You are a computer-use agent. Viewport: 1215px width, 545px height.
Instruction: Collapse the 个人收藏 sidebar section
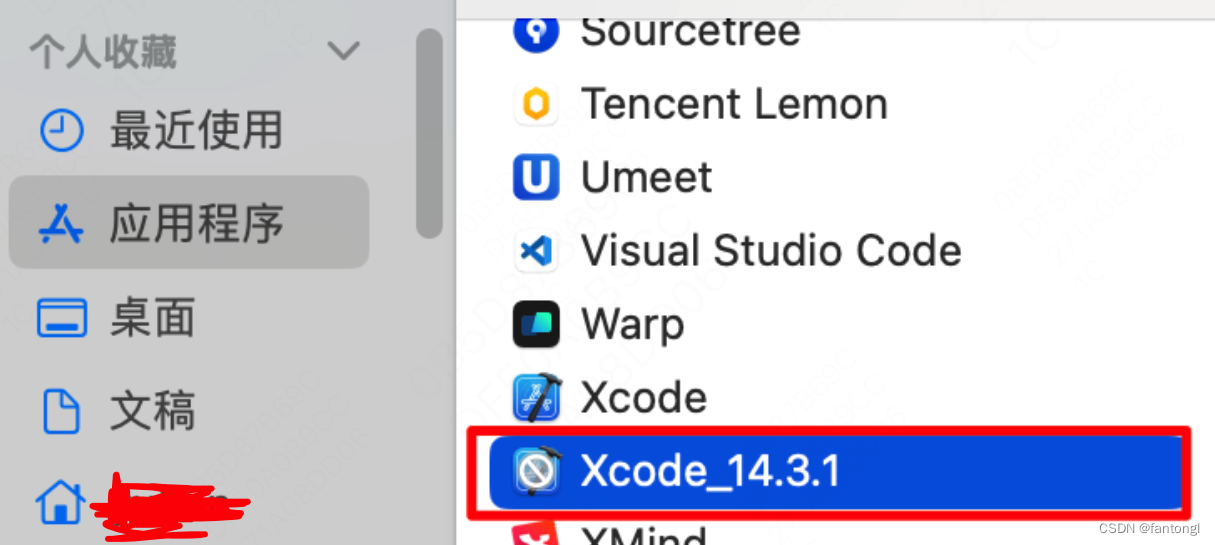tap(343, 51)
